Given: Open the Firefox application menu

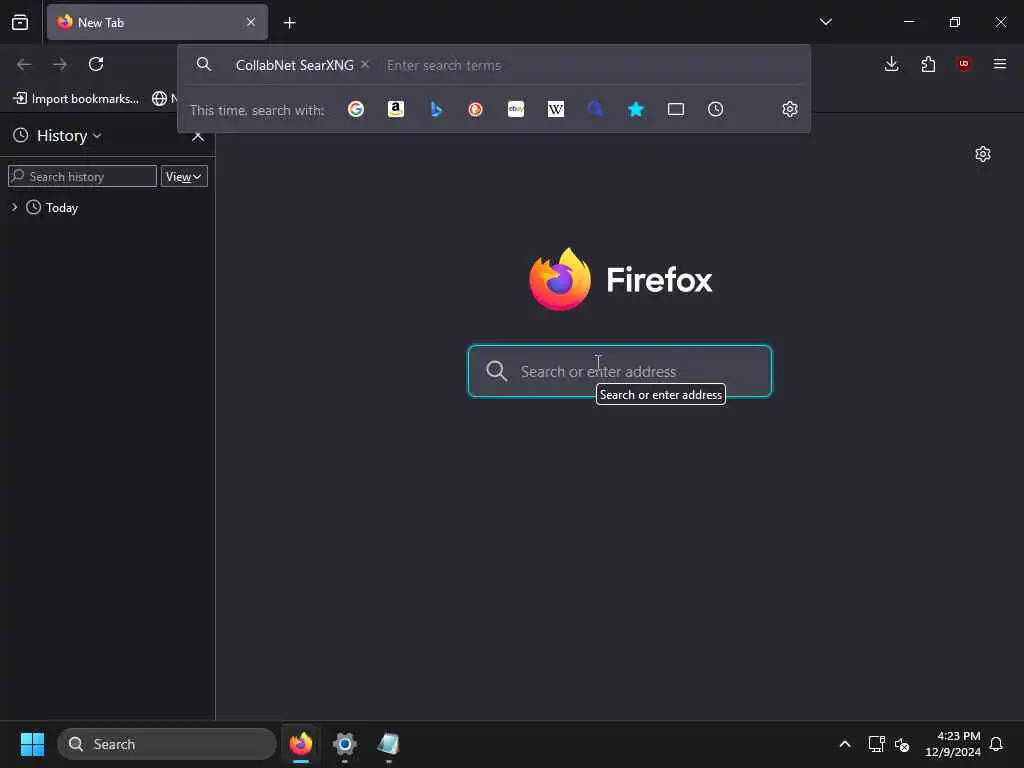Looking at the screenshot, I should pos(1000,64).
